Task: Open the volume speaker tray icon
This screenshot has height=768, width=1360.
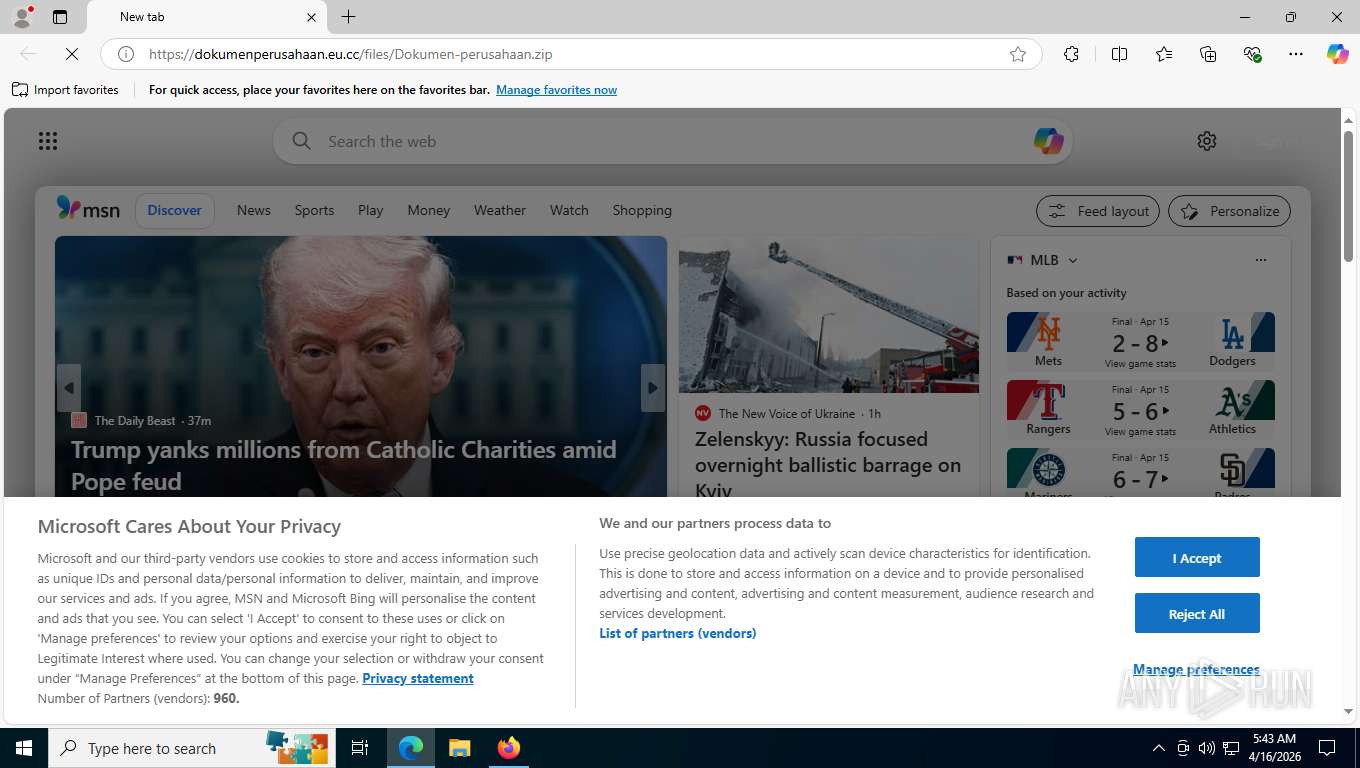Action: [x=1206, y=748]
